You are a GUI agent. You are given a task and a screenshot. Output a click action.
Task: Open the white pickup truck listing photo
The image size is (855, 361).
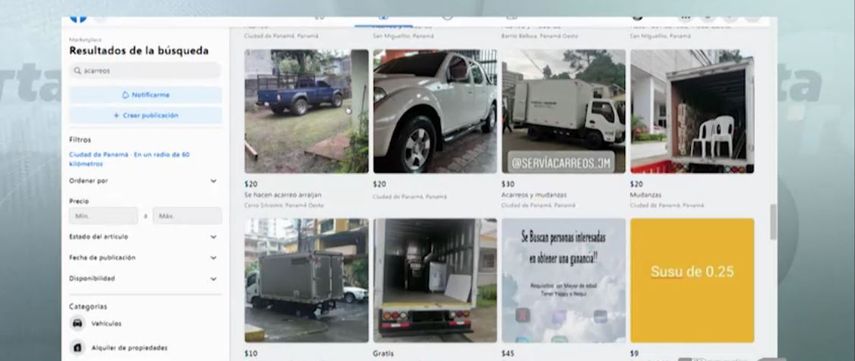click(x=435, y=111)
